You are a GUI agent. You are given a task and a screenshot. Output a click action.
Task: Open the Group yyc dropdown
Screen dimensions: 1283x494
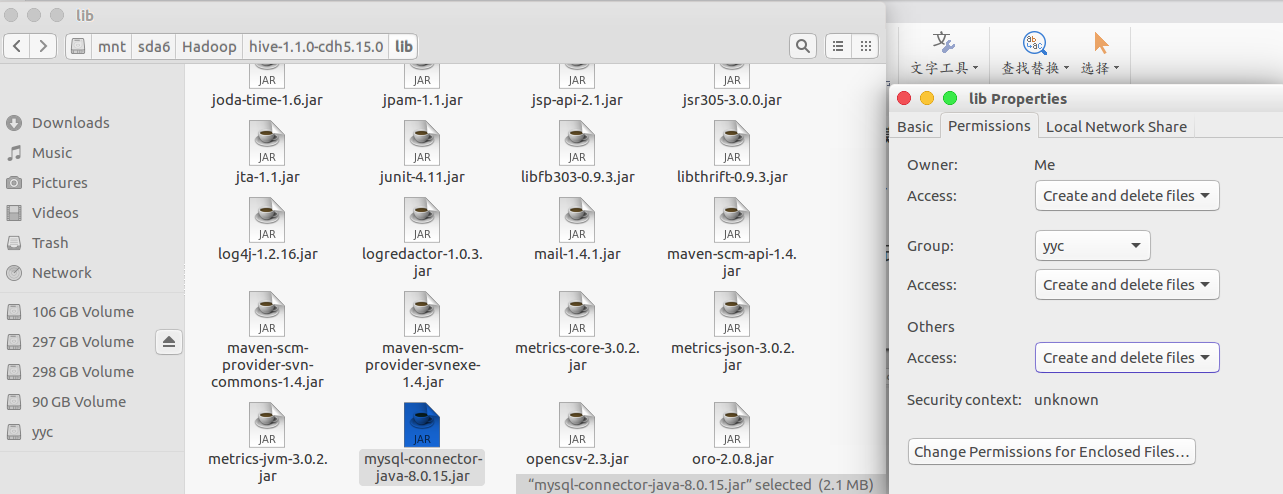coord(1093,246)
